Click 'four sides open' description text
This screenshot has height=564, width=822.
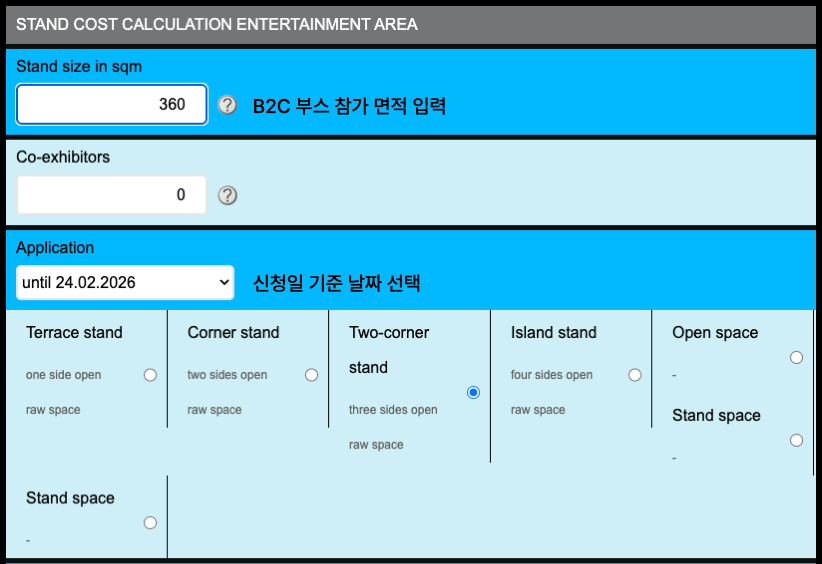click(x=551, y=375)
